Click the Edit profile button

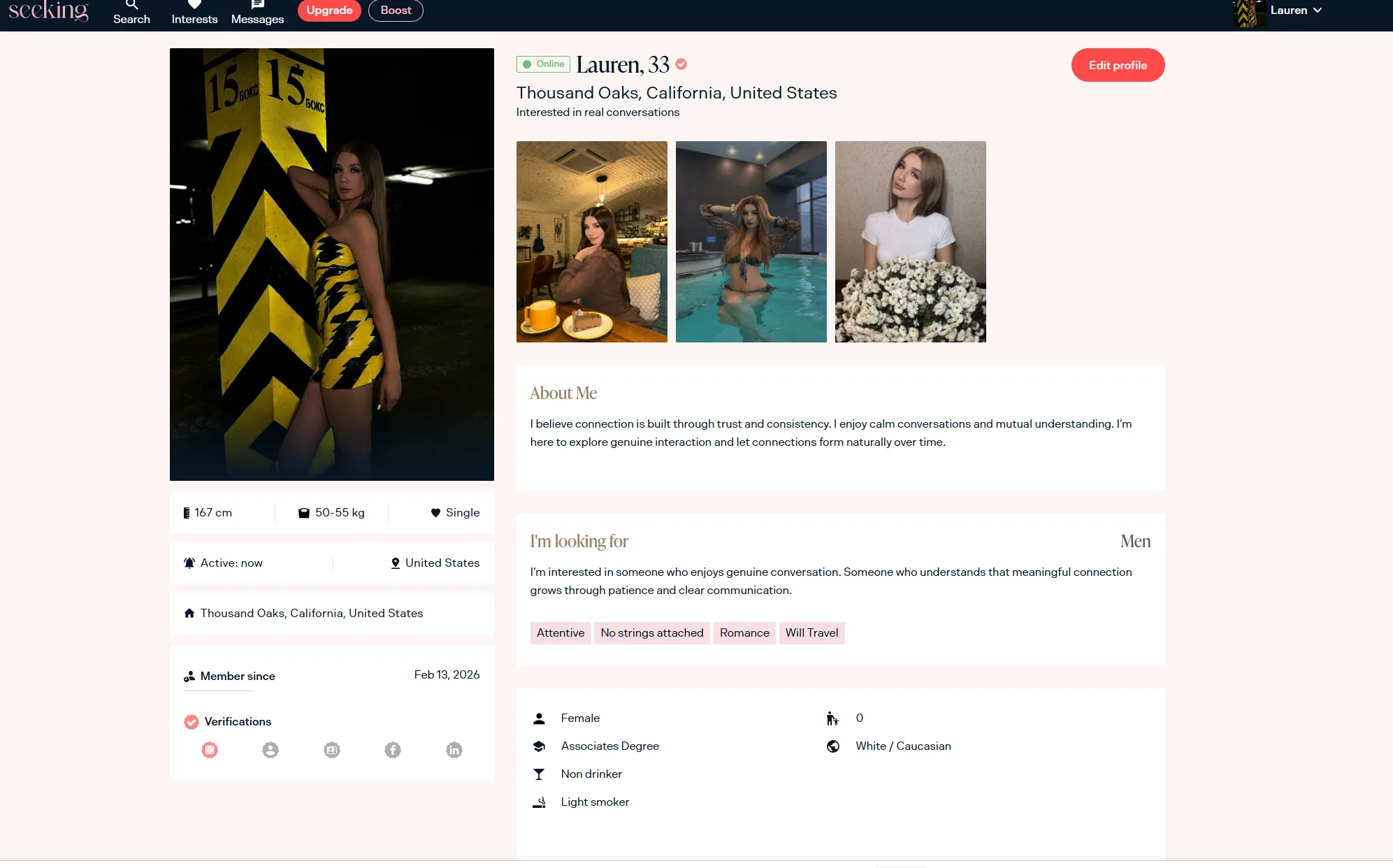(1118, 65)
